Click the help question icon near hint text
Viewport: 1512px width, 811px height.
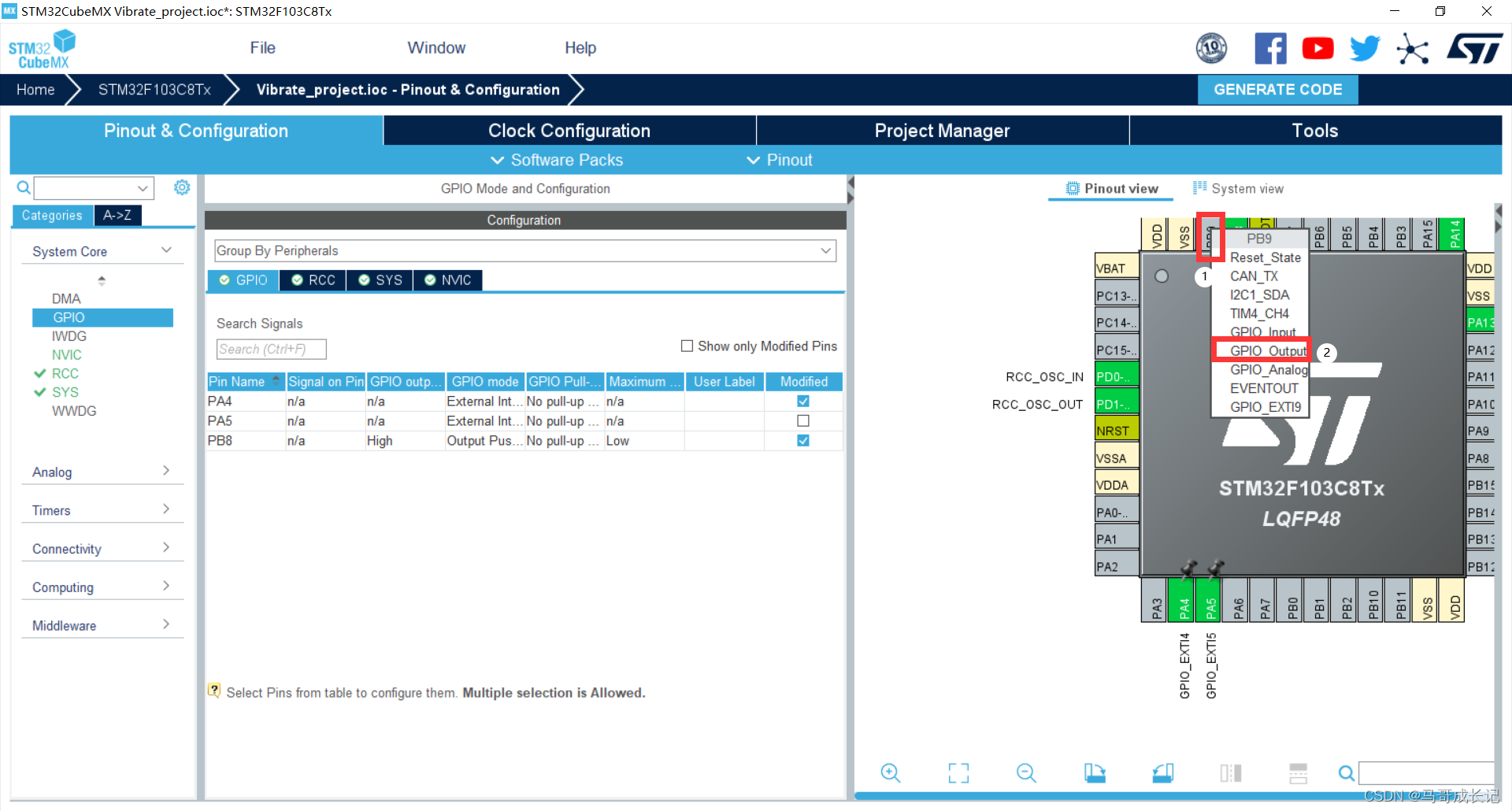[214, 691]
